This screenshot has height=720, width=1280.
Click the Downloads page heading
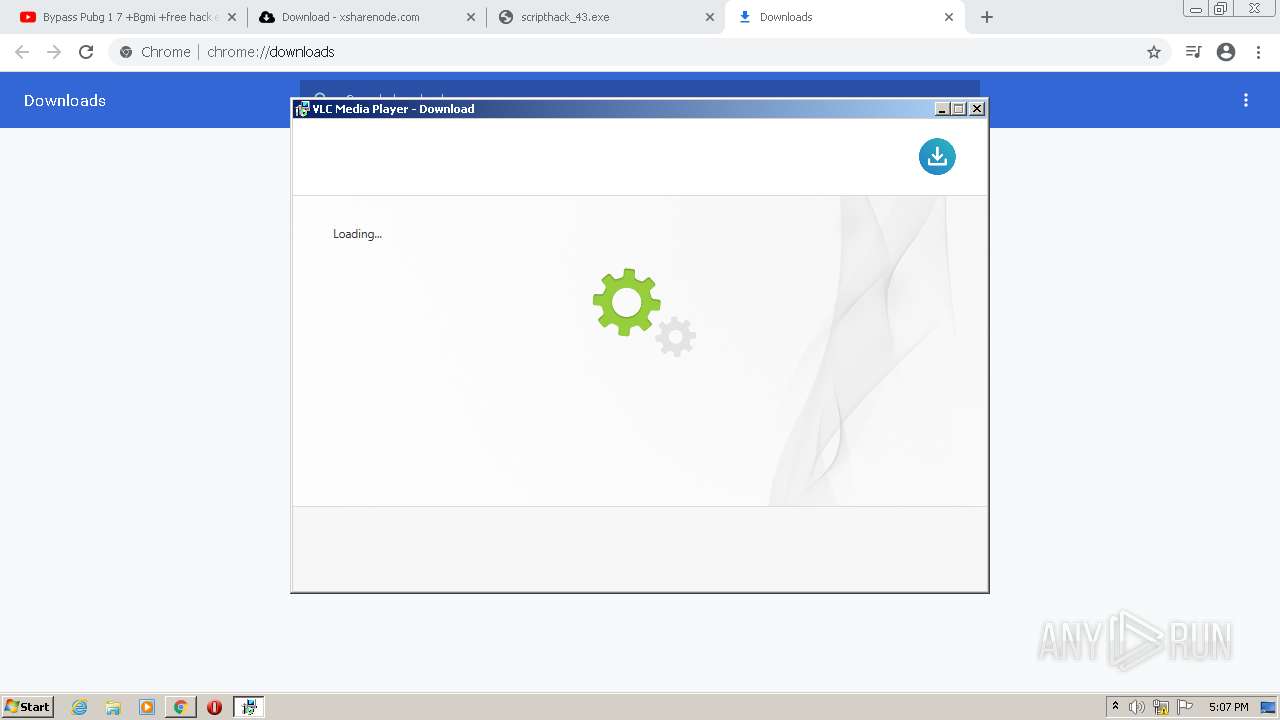[65, 100]
